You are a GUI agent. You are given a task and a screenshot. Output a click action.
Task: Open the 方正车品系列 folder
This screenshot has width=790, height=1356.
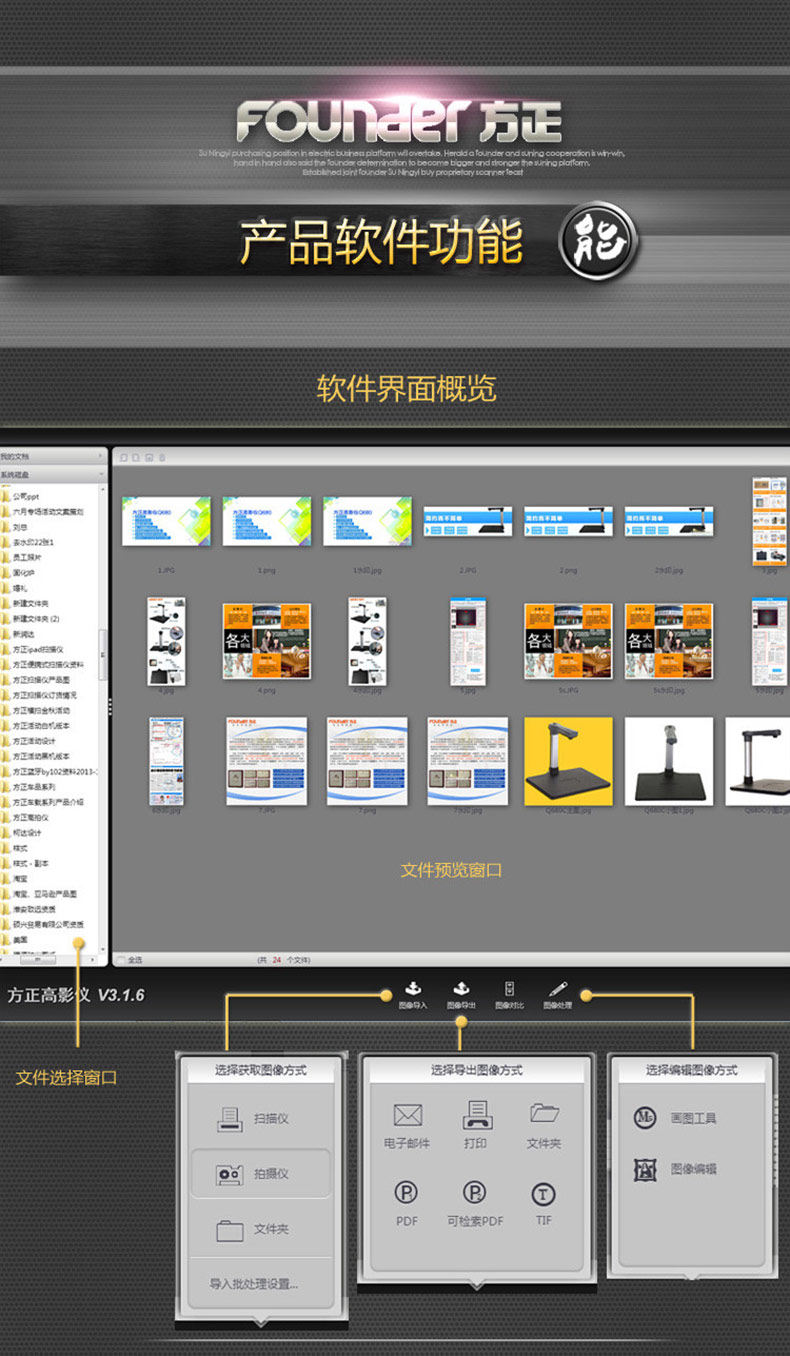[29, 786]
